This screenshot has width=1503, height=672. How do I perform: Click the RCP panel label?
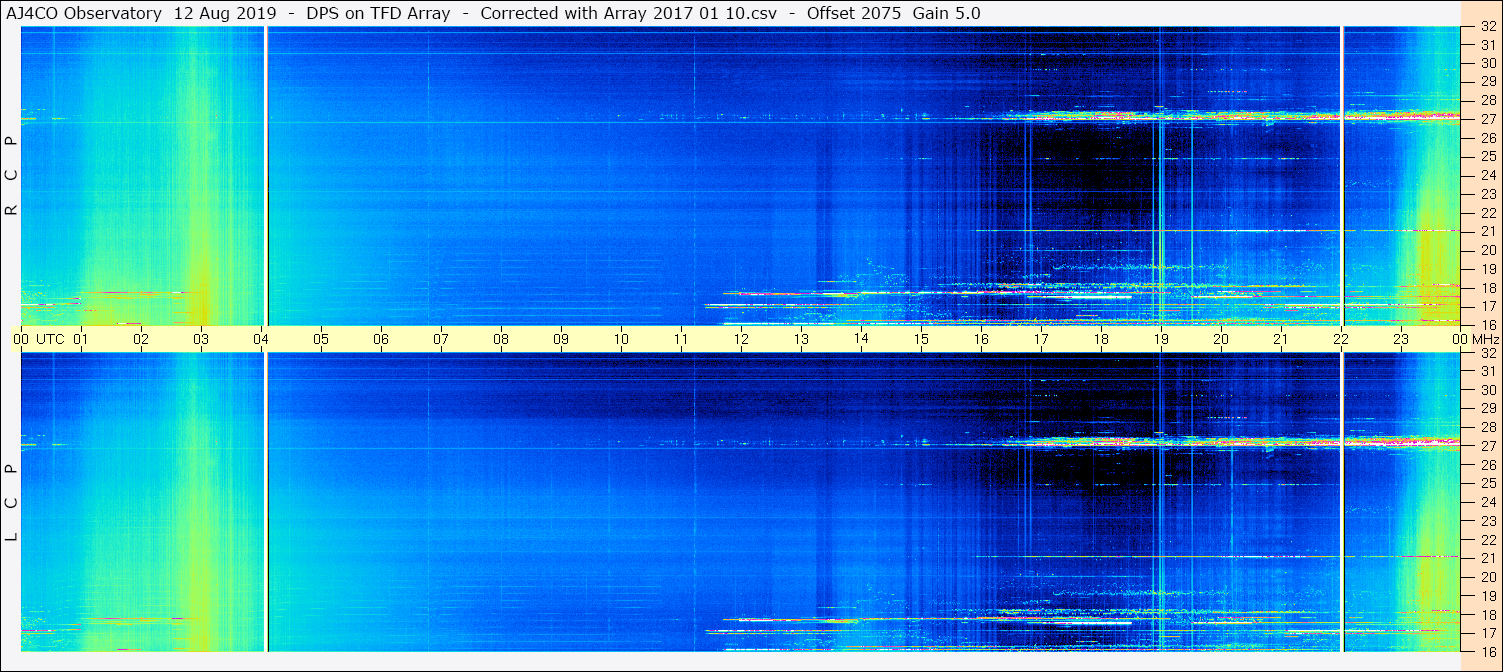12,175
